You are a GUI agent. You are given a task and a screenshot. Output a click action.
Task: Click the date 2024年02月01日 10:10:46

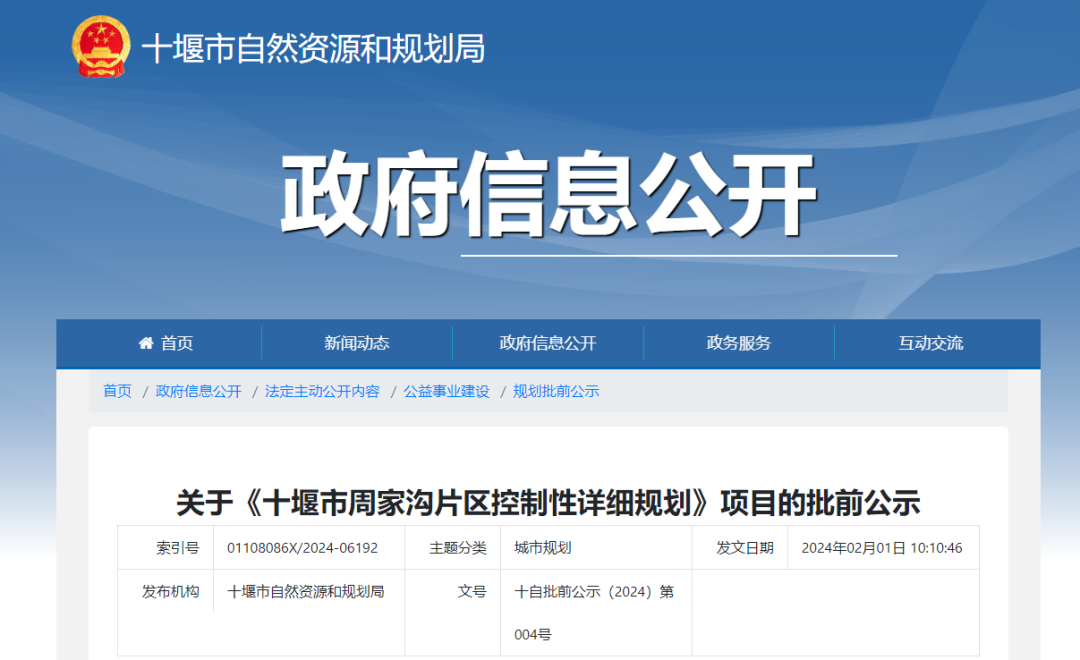pos(882,548)
